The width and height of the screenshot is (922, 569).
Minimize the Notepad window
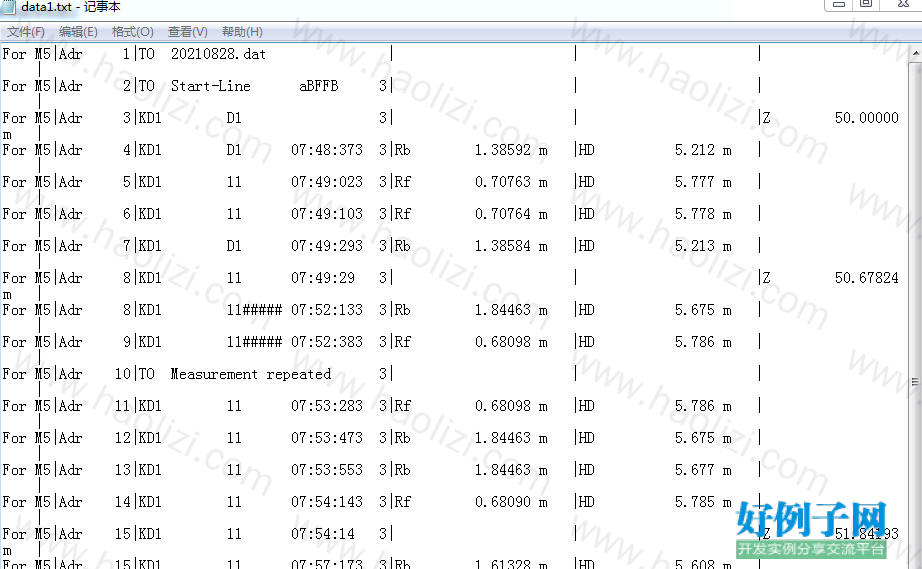click(839, 5)
